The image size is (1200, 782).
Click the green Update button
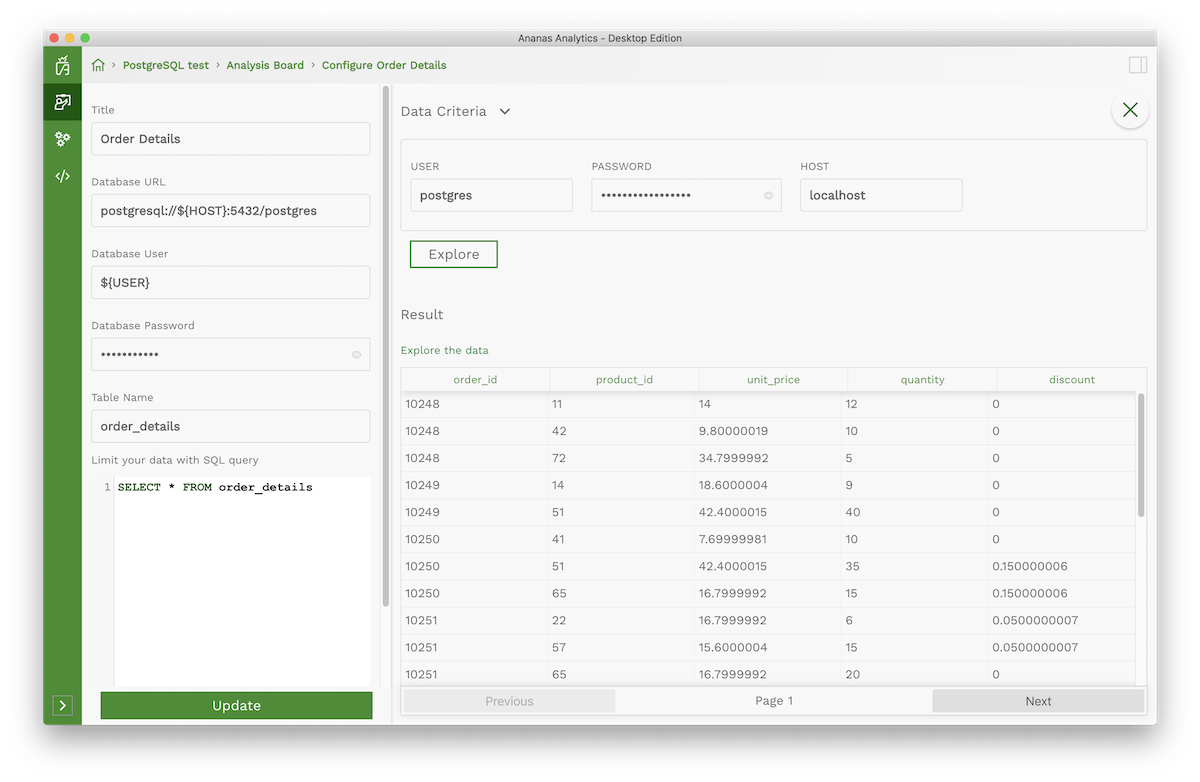click(236, 705)
